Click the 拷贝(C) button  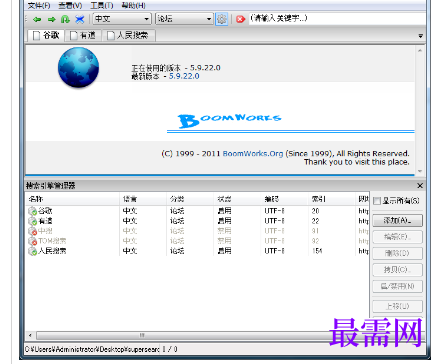coord(397,270)
